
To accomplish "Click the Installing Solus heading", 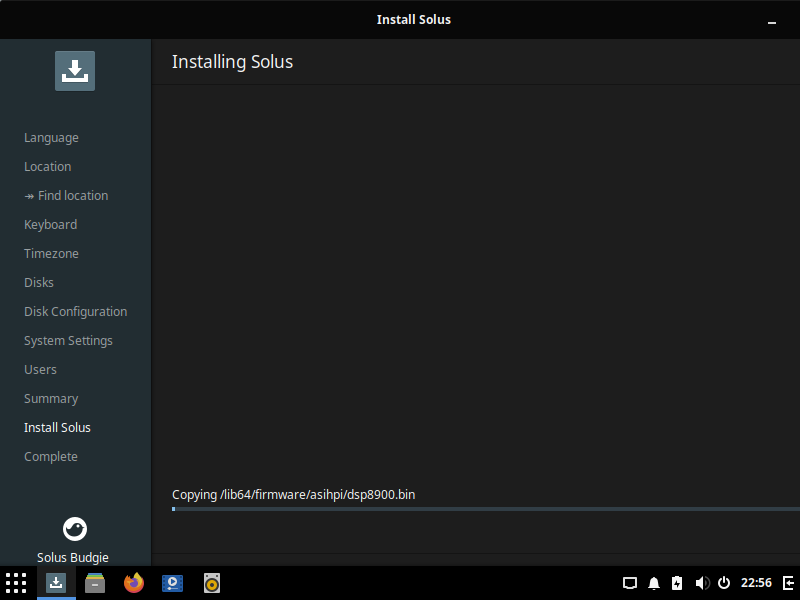I will (233, 62).
